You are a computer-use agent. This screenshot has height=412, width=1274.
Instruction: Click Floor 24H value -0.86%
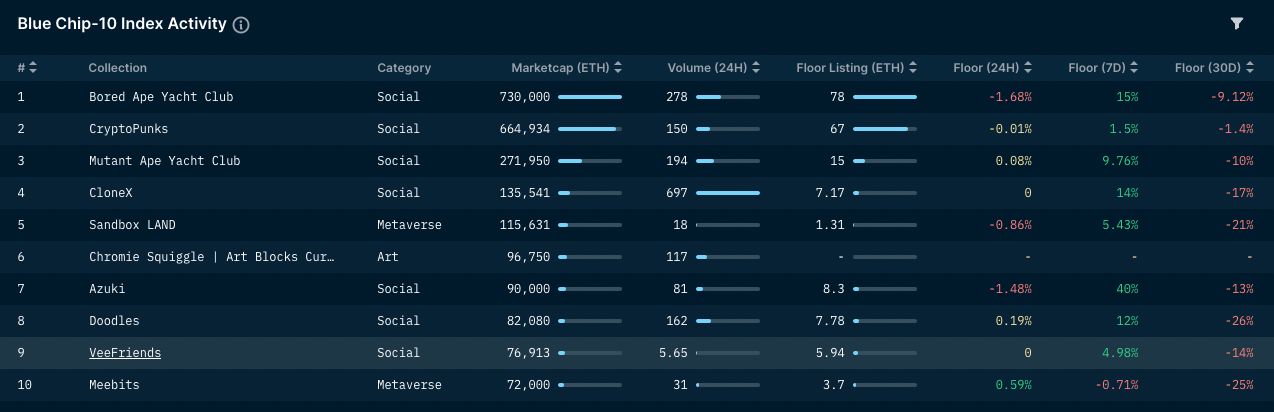click(1010, 225)
